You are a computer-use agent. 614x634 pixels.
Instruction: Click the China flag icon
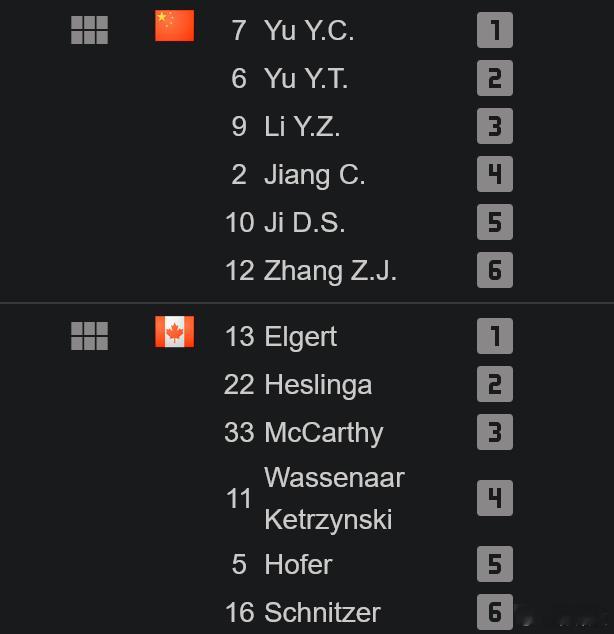pos(175,26)
